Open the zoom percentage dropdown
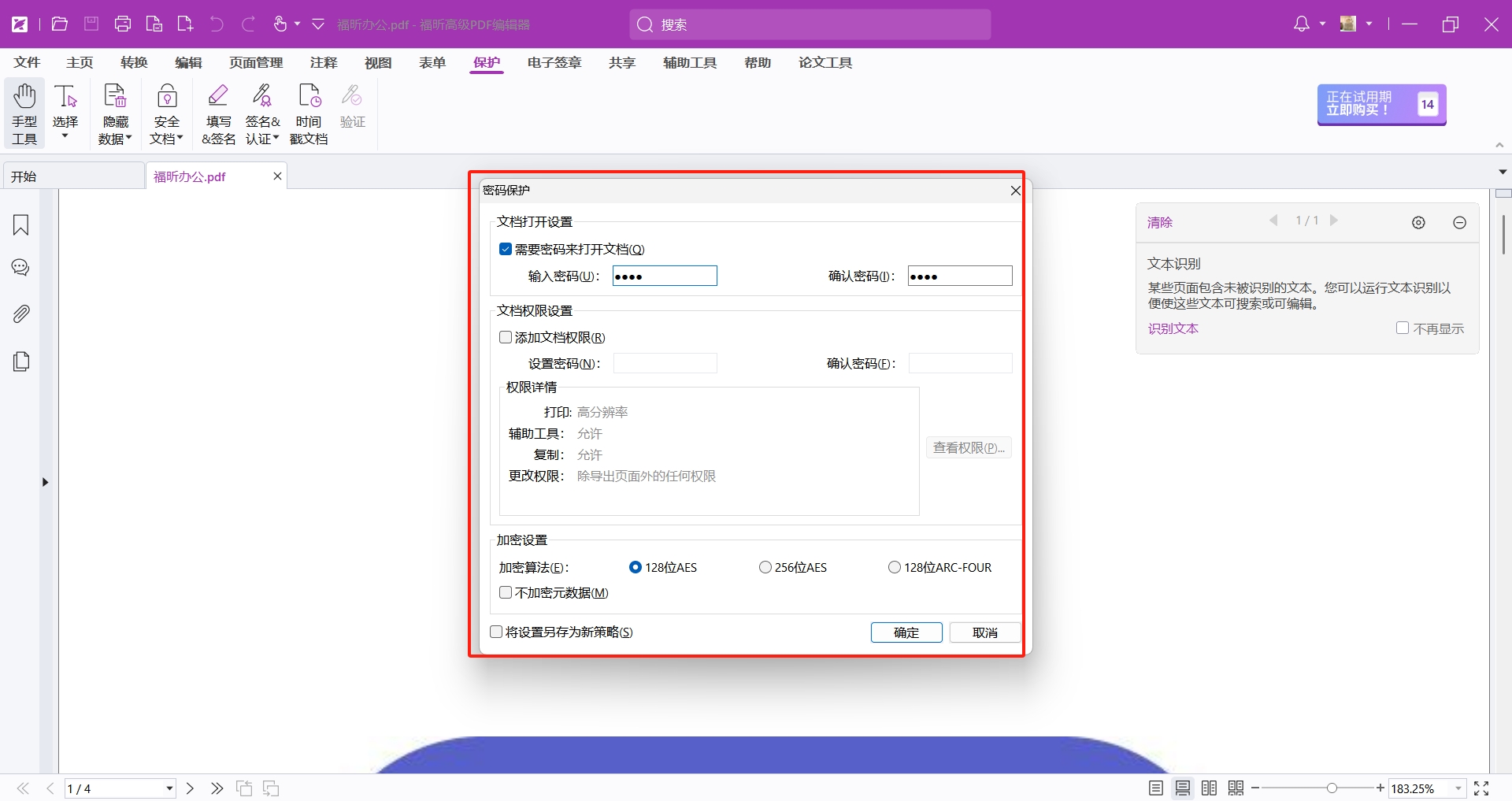The height and width of the screenshot is (801, 1512). (x=1456, y=788)
